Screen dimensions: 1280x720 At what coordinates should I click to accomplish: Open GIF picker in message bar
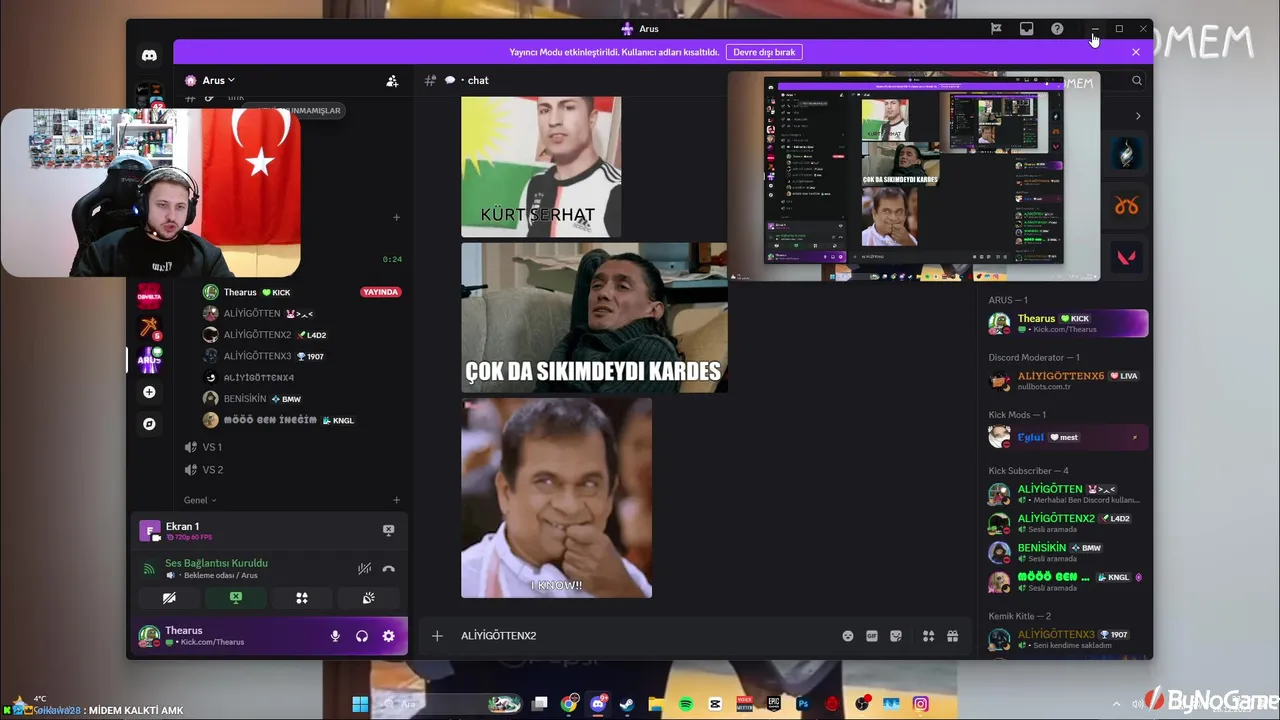[x=872, y=636]
